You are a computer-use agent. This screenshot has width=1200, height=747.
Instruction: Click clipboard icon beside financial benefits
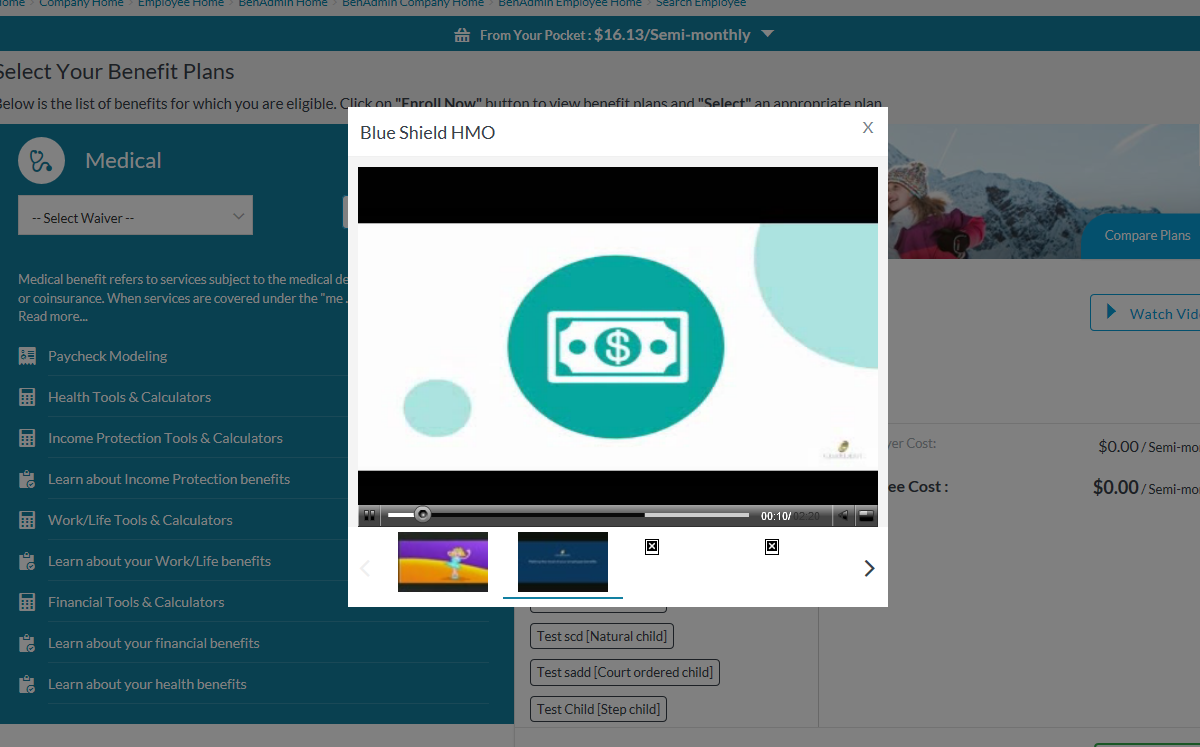point(27,643)
